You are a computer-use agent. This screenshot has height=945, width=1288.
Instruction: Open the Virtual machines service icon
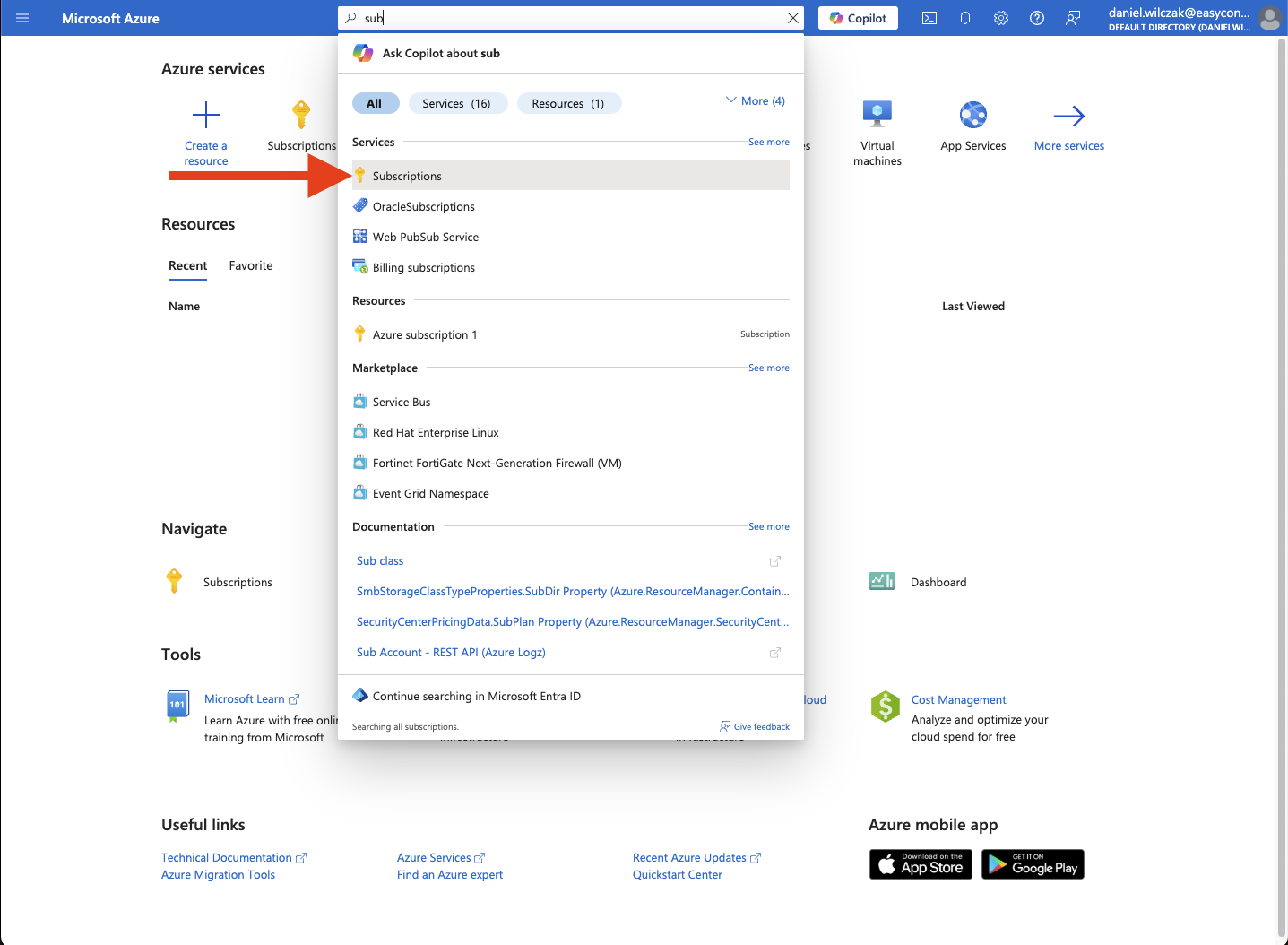877,114
